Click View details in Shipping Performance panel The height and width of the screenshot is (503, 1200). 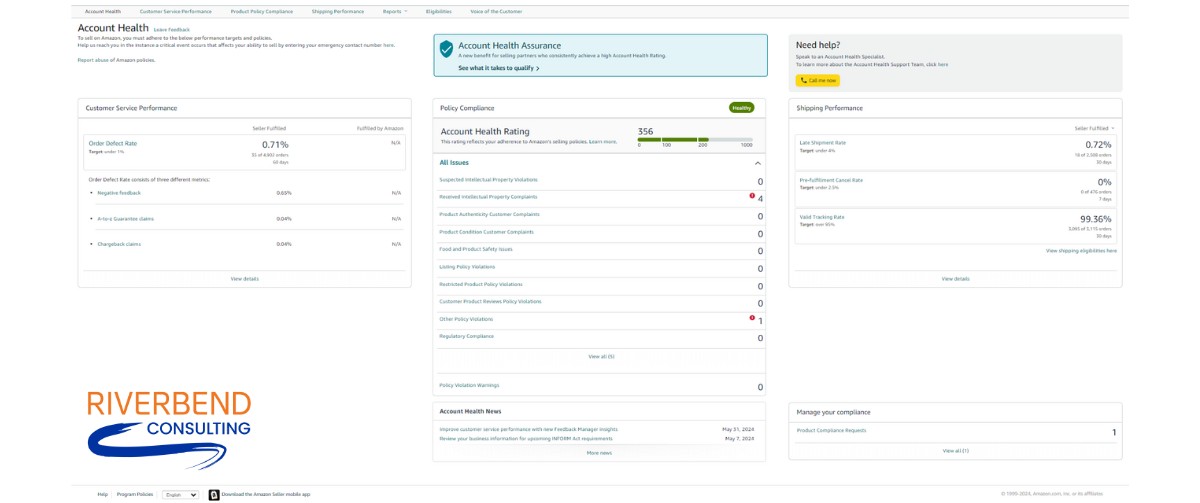coord(955,279)
